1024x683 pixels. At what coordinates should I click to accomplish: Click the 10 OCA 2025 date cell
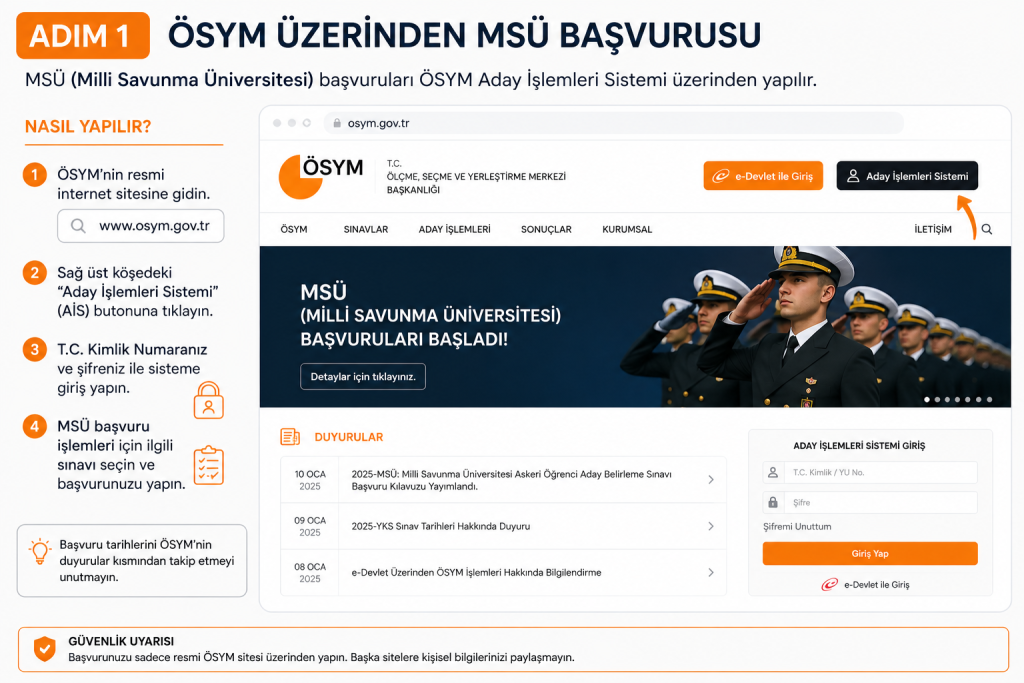pyautogui.click(x=310, y=480)
